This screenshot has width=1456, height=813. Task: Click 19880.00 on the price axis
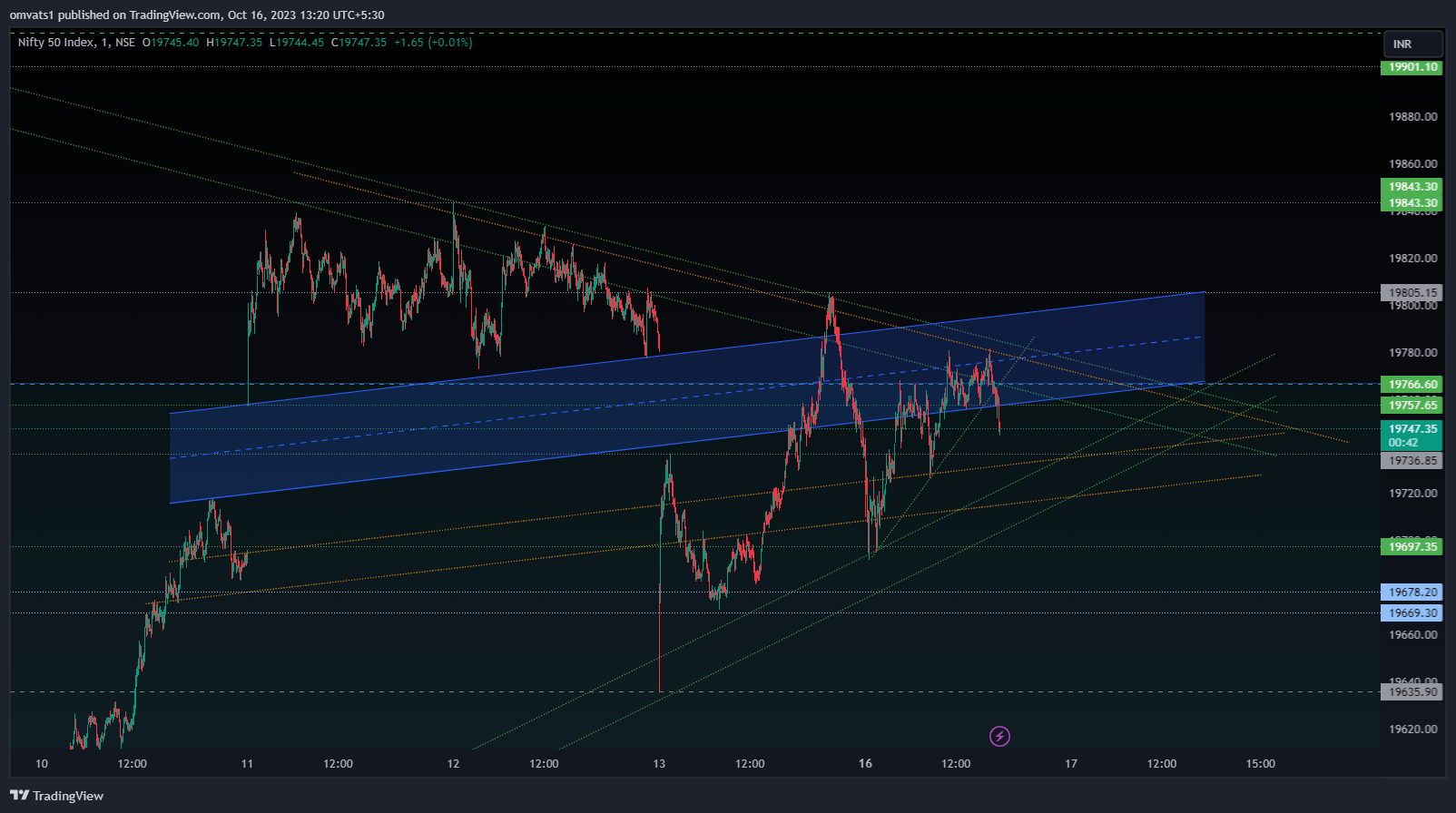pyautogui.click(x=1413, y=117)
